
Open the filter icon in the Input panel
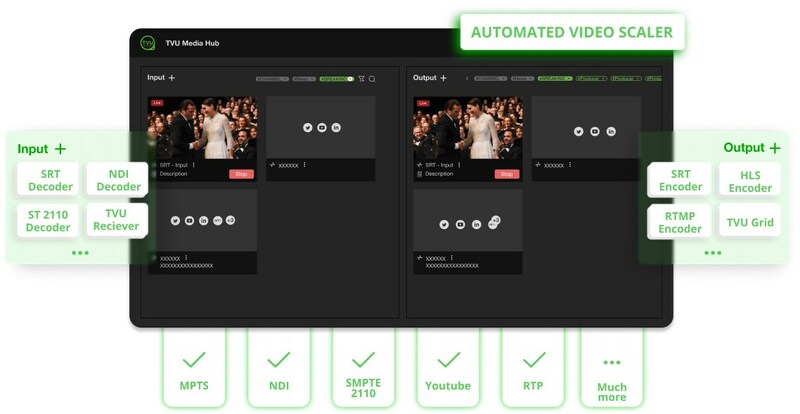tap(361, 78)
